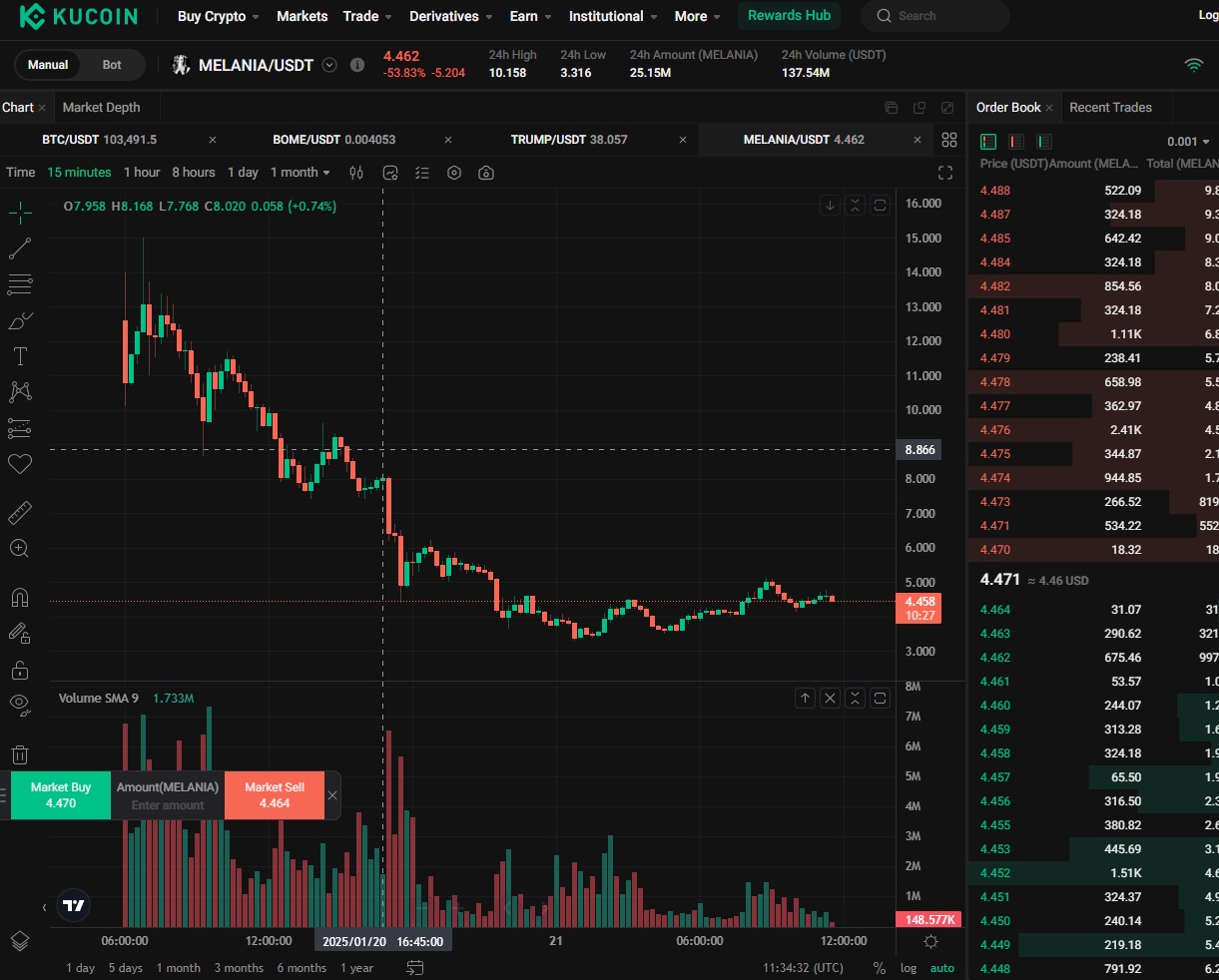Click the trash remove drawings icon
The width and height of the screenshot is (1219, 980).
[x=20, y=754]
